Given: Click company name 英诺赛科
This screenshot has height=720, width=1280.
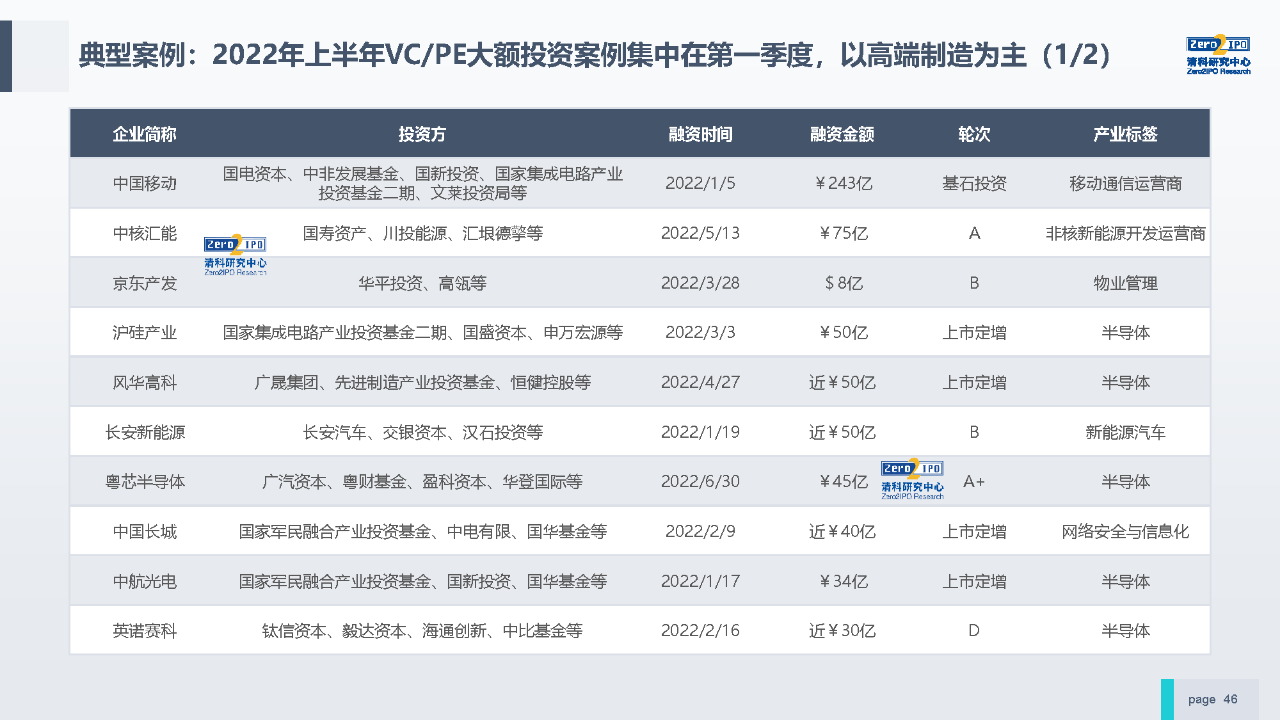Looking at the screenshot, I should click(145, 631).
